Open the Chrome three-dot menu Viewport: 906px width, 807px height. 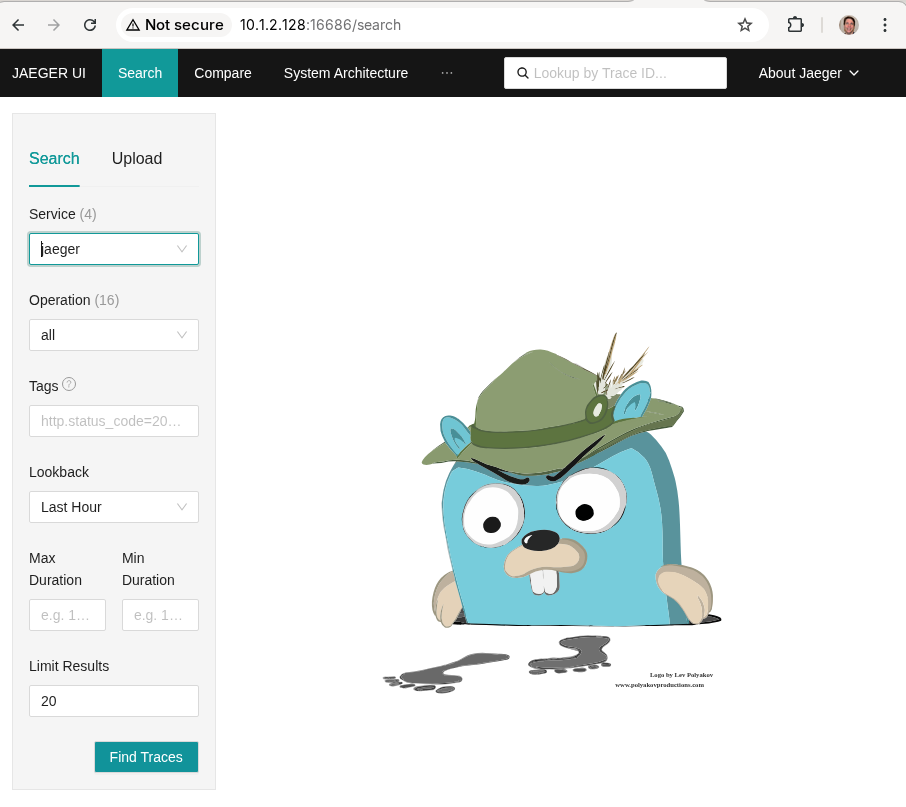click(884, 25)
